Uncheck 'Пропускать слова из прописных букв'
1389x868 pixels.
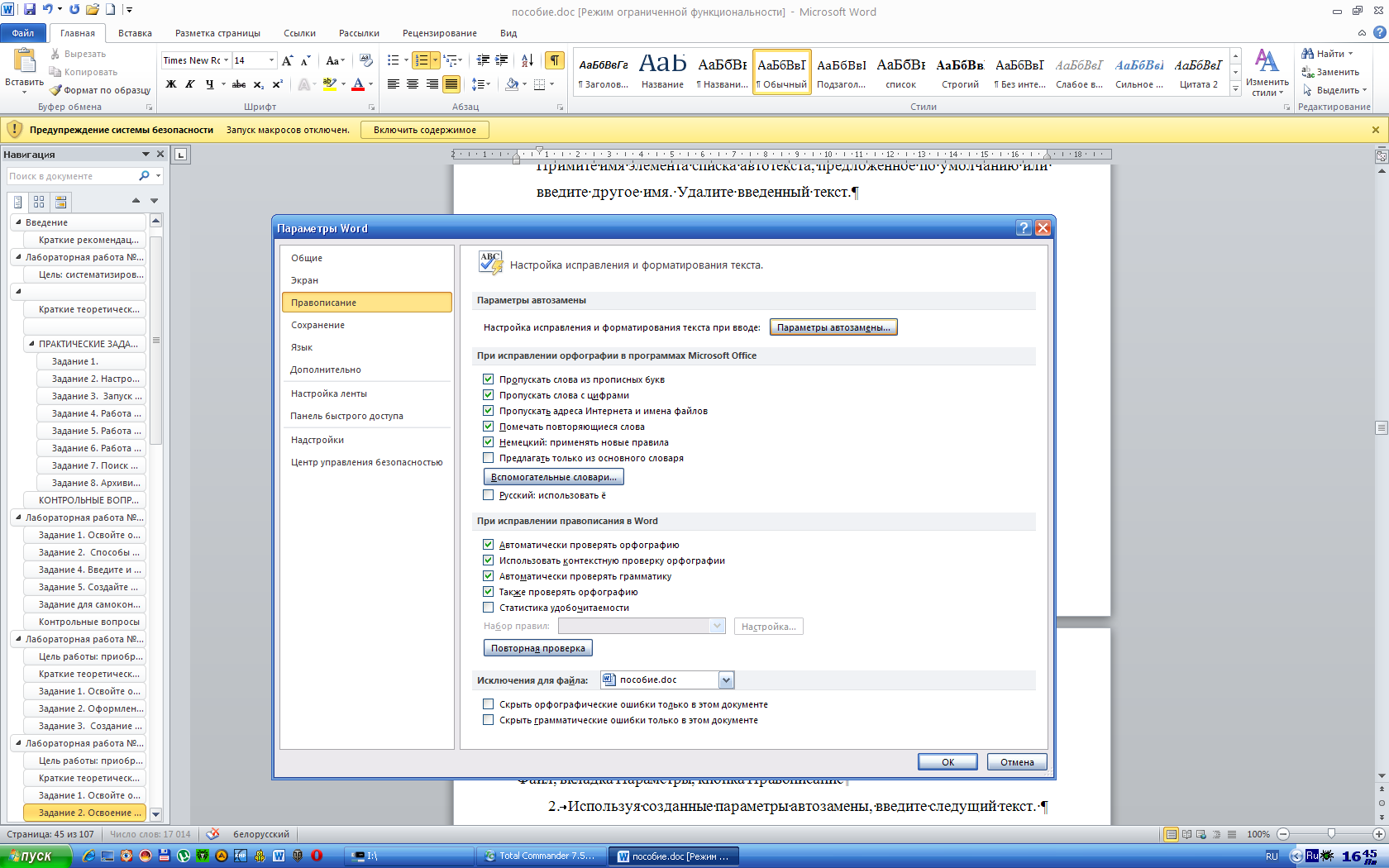point(488,379)
